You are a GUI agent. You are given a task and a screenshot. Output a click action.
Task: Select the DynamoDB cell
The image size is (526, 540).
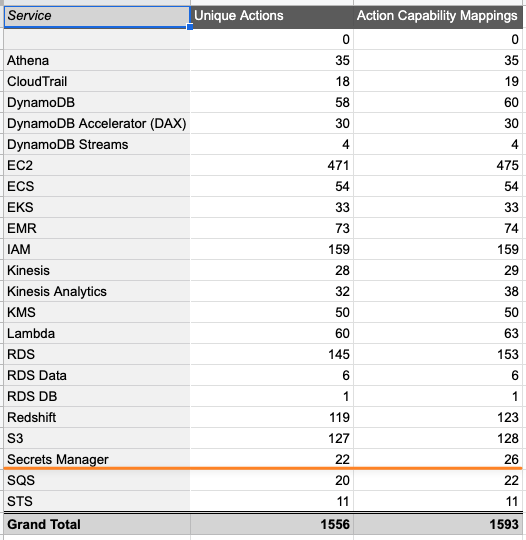pyautogui.click(x=97, y=103)
